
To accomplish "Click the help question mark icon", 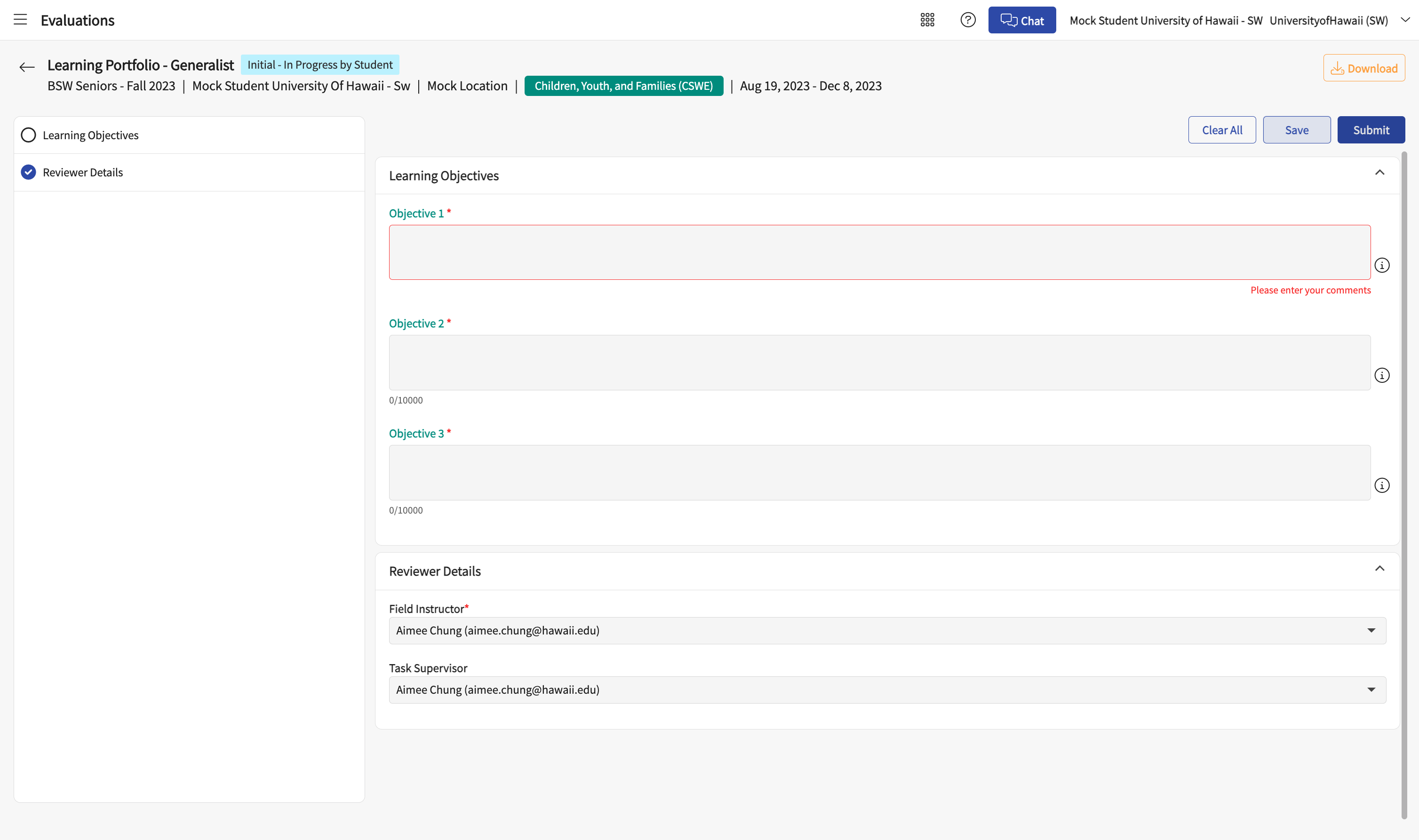I will [968, 20].
